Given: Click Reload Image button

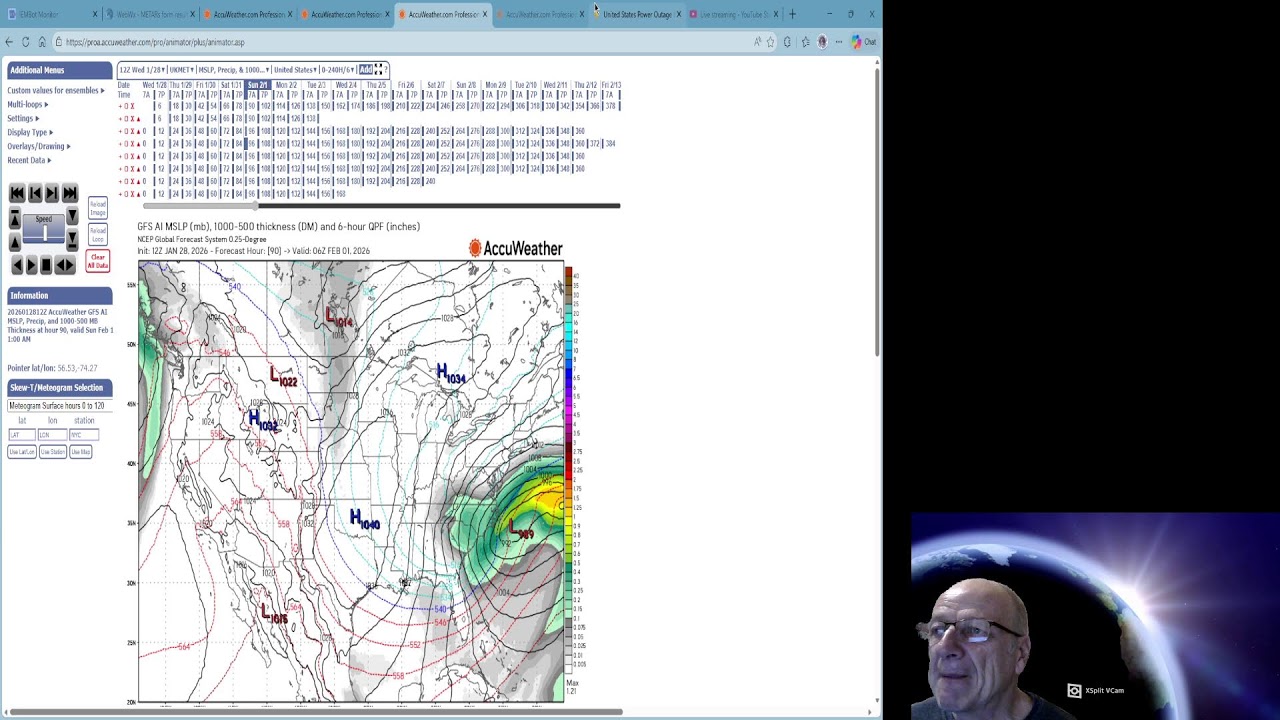Looking at the screenshot, I should coord(98,208).
